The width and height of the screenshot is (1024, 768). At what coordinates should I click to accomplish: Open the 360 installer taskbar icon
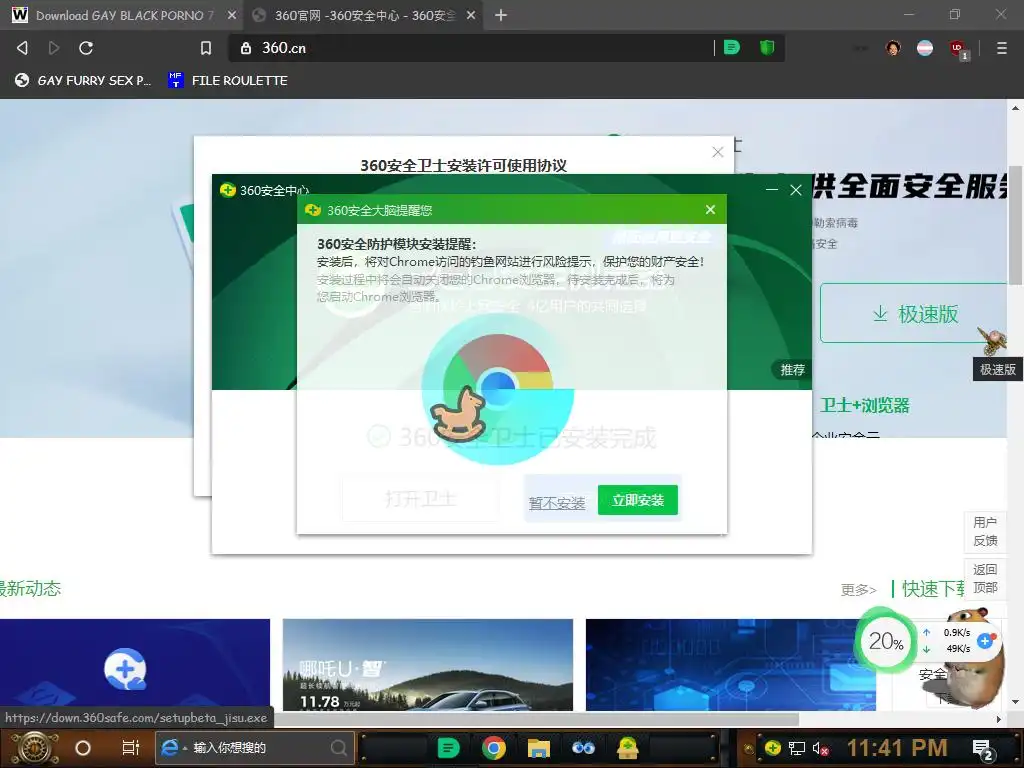click(628, 748)
